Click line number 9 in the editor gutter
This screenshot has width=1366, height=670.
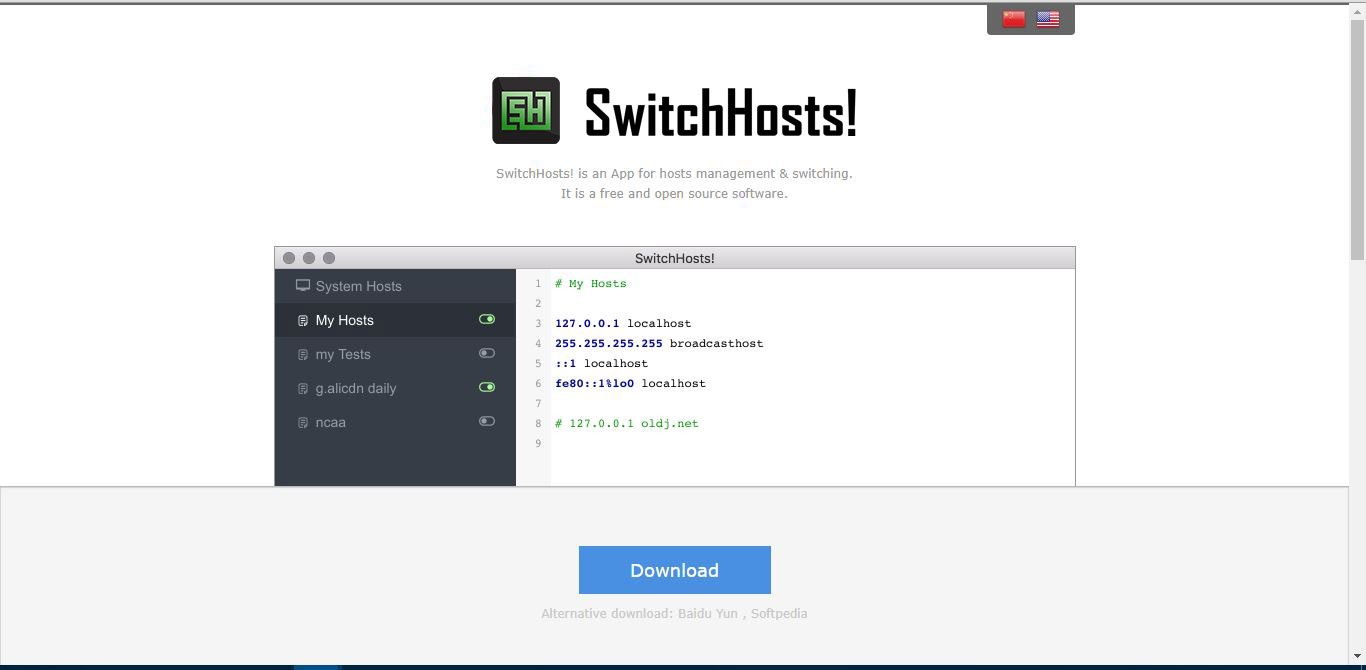pyautogui.click(x=538, y=444)
